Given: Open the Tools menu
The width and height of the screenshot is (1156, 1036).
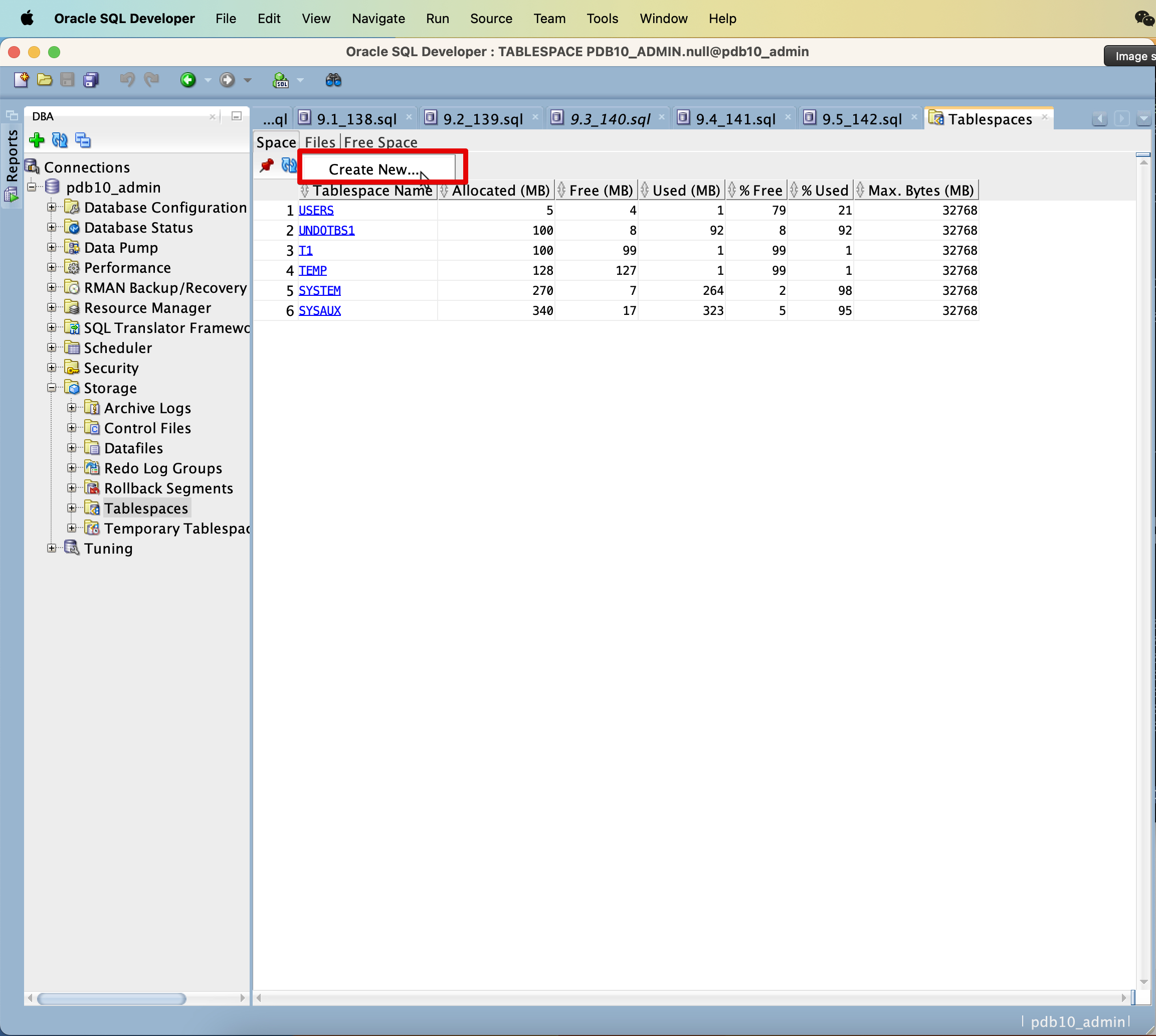Looking at the screenshot, I should pyautogui.click(x=602, y=19).
